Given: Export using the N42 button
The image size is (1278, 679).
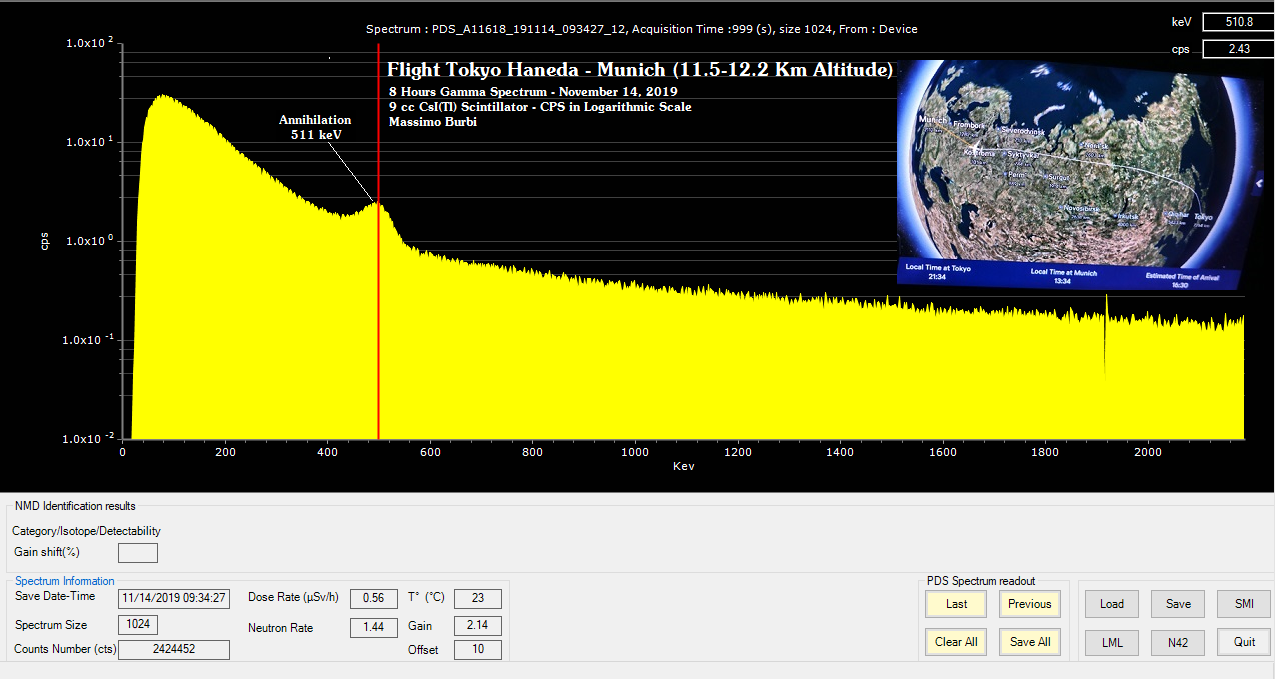Looking at the screenshot, I should 1178,642.
